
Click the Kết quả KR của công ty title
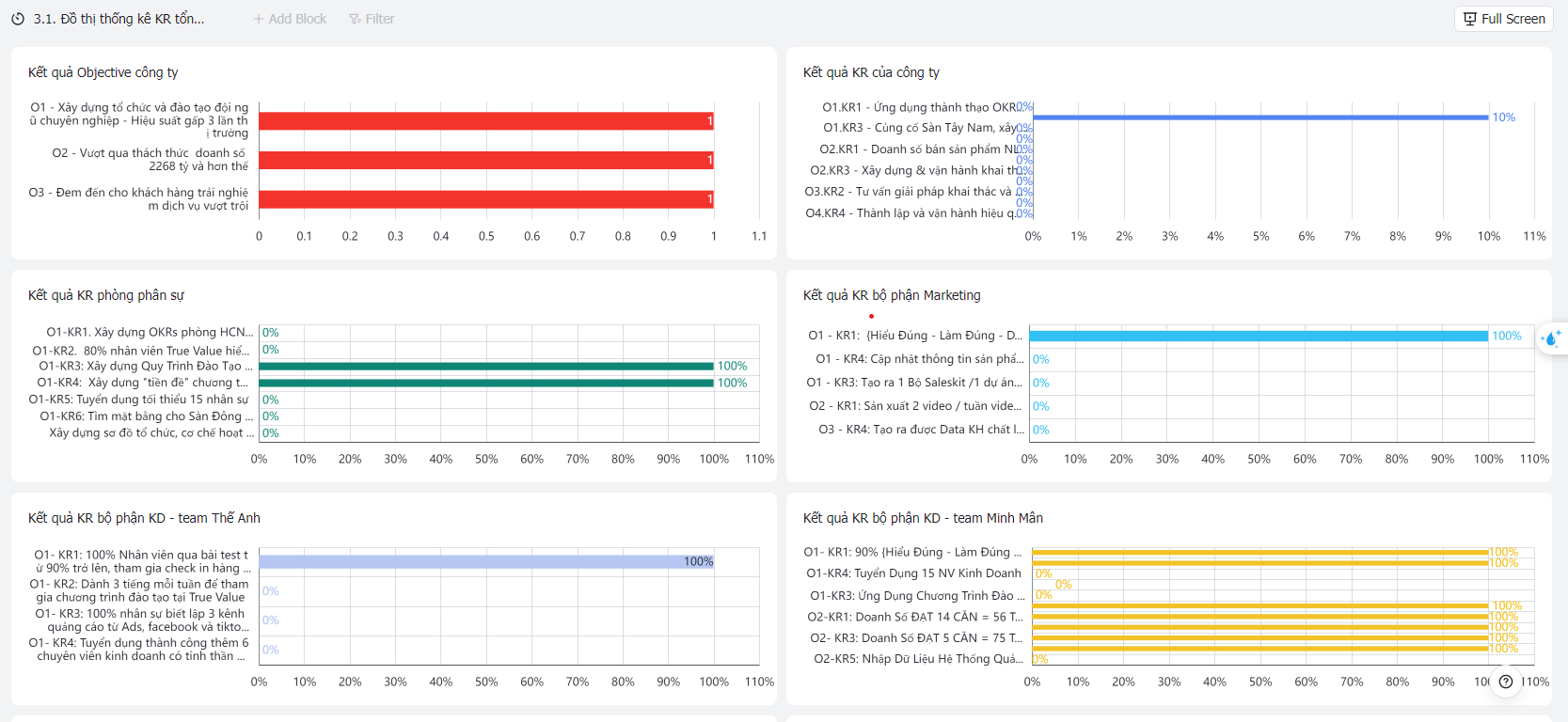click(x=871, y=72)
